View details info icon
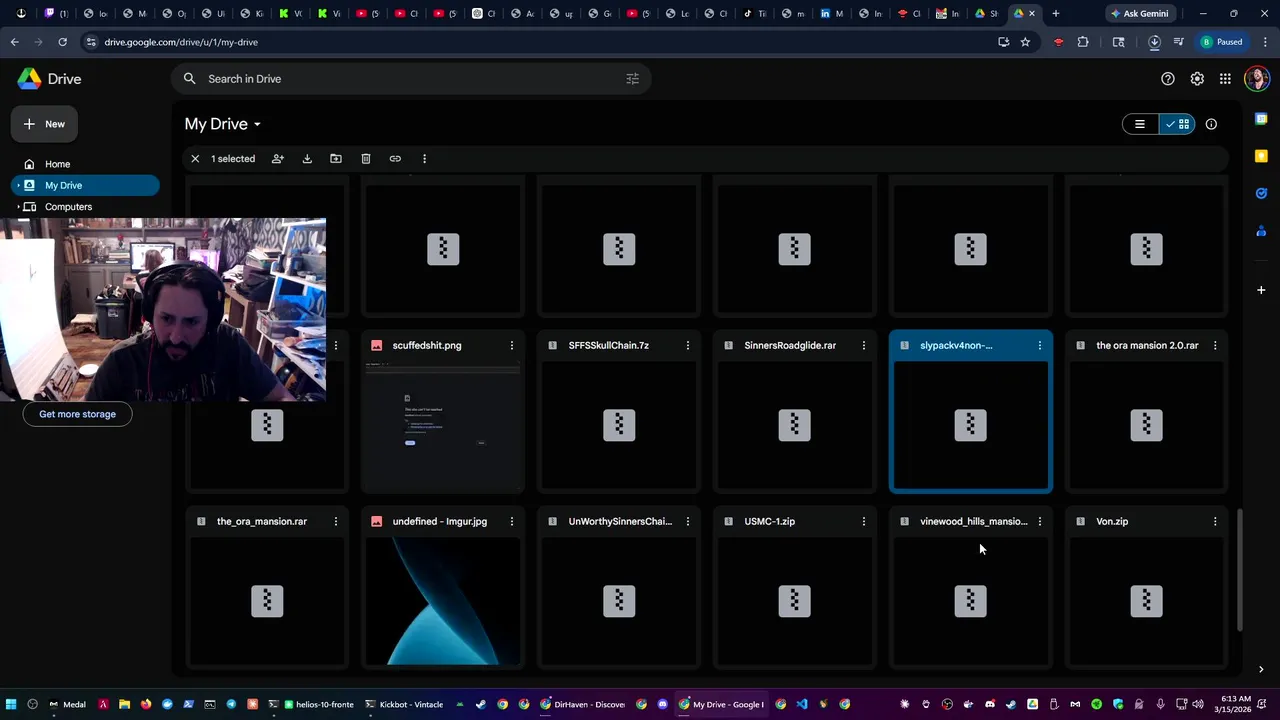 click(1211, 124)
